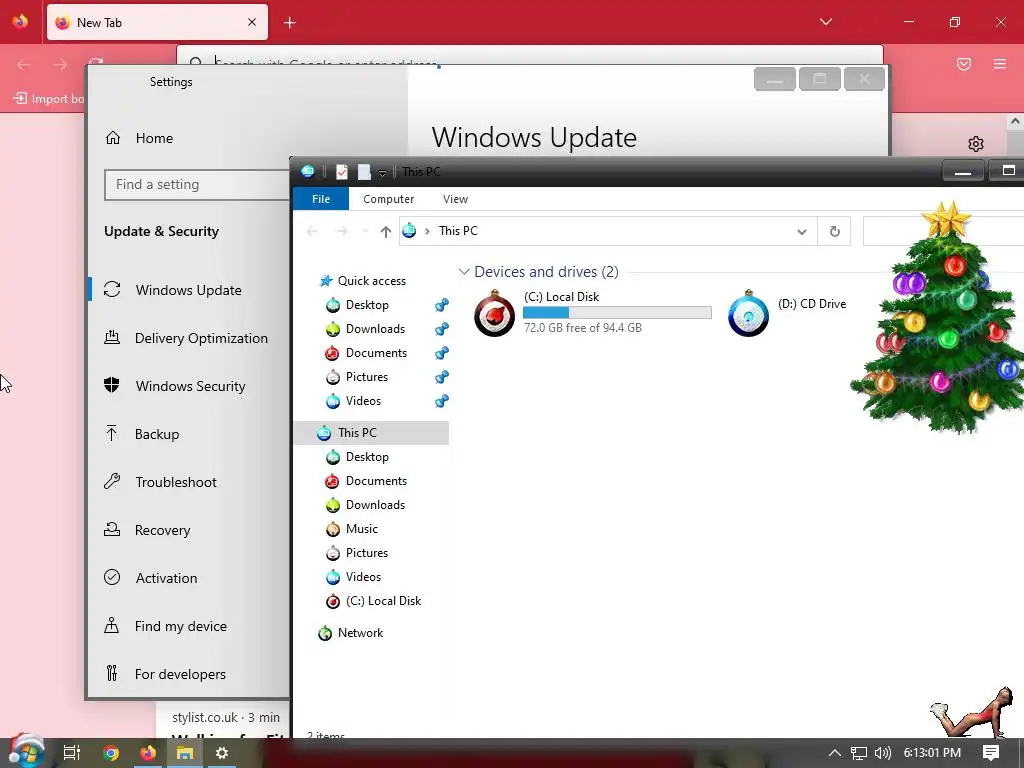Click Save to Pocket icon in Firefox
Screen dimensions: 1024x768
[963, 64]
